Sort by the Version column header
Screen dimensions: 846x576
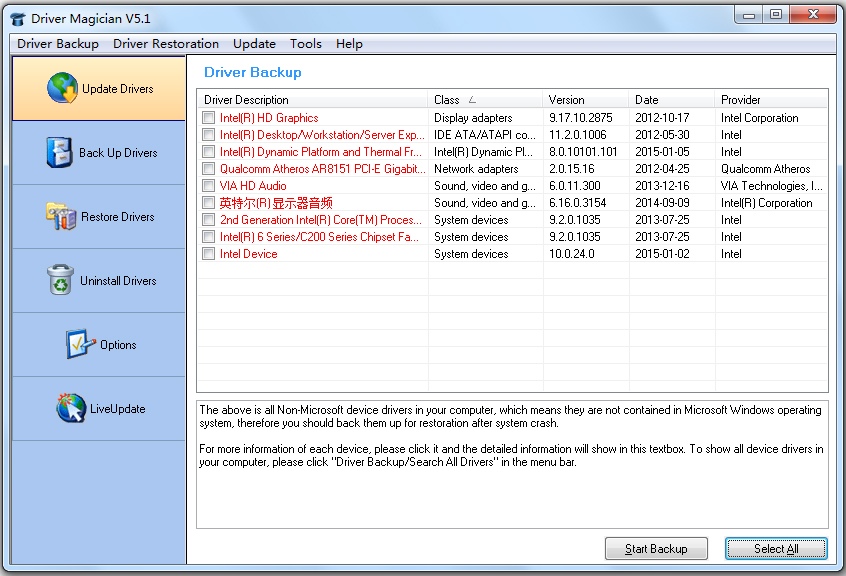tap(586, 100)
